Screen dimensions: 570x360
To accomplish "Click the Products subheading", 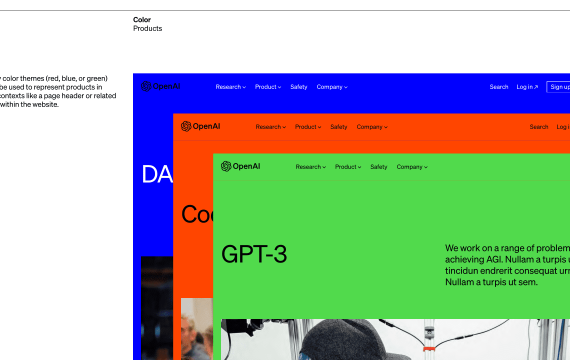I will tap(148, 28).
